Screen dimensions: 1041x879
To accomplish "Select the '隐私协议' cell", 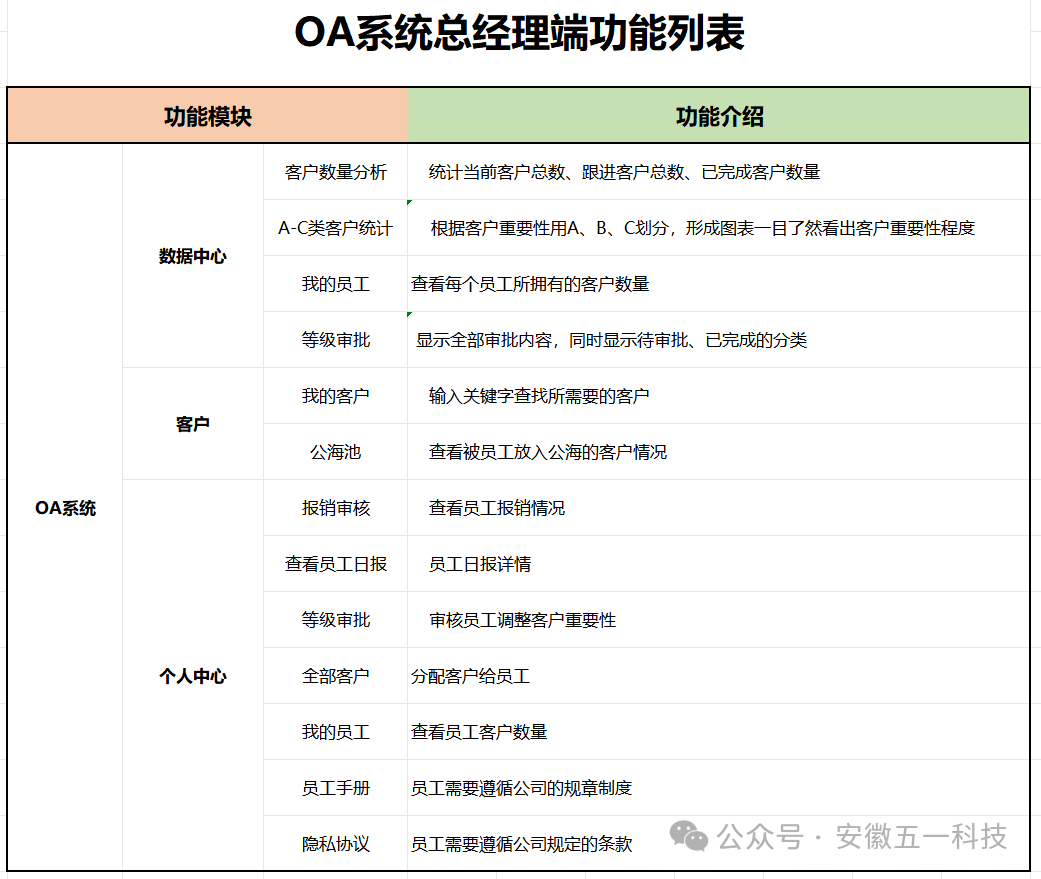I will (x=336, y=844).
